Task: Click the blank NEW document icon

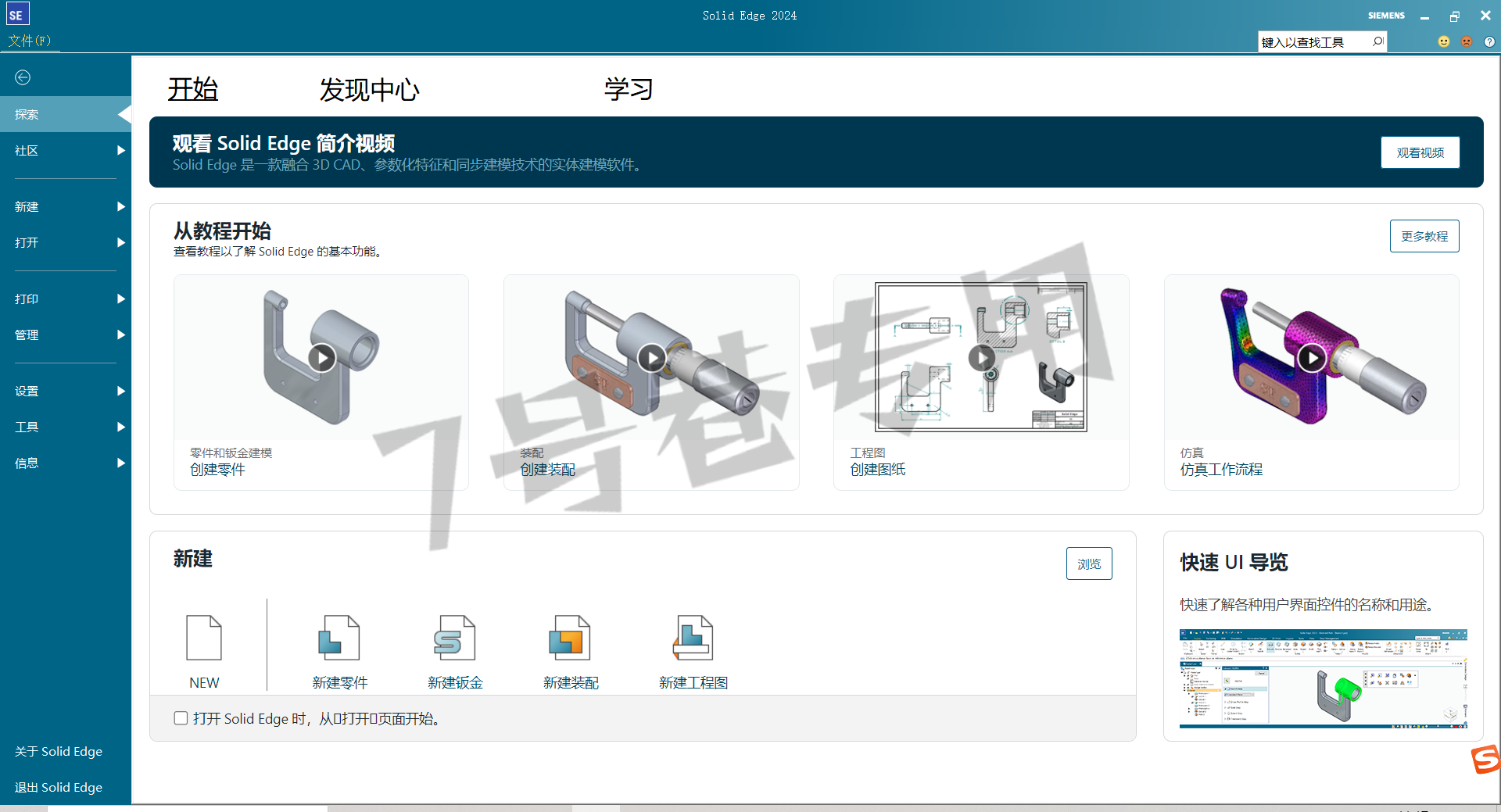Action: [204, 638]
